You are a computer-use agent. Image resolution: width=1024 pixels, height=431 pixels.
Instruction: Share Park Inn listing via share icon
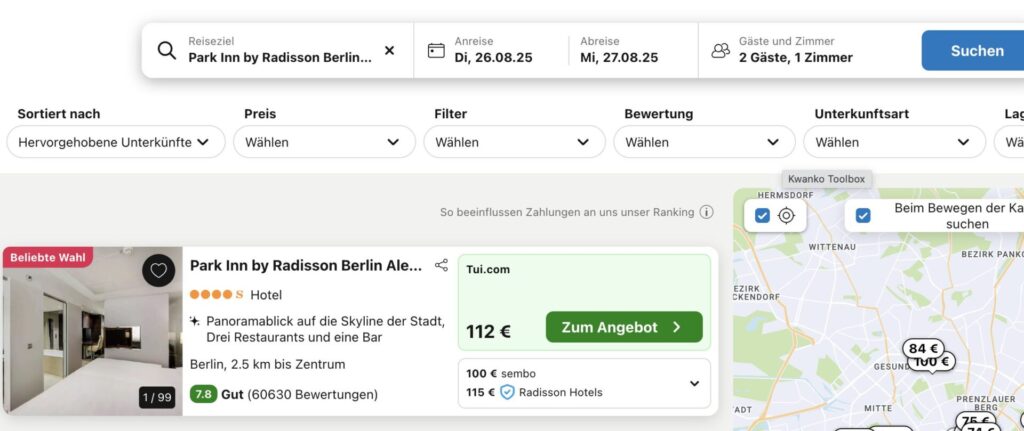click(441, 265)
